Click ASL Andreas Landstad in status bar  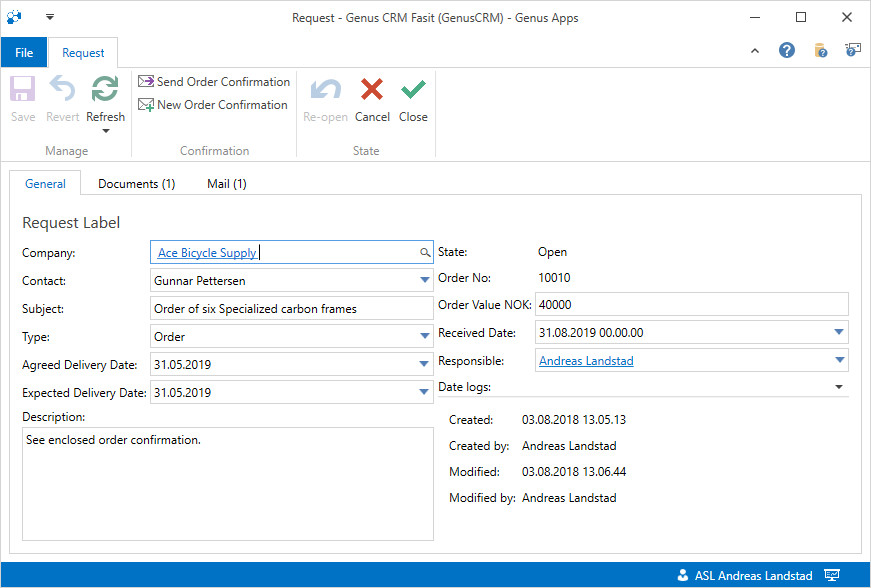coord(753,576)
